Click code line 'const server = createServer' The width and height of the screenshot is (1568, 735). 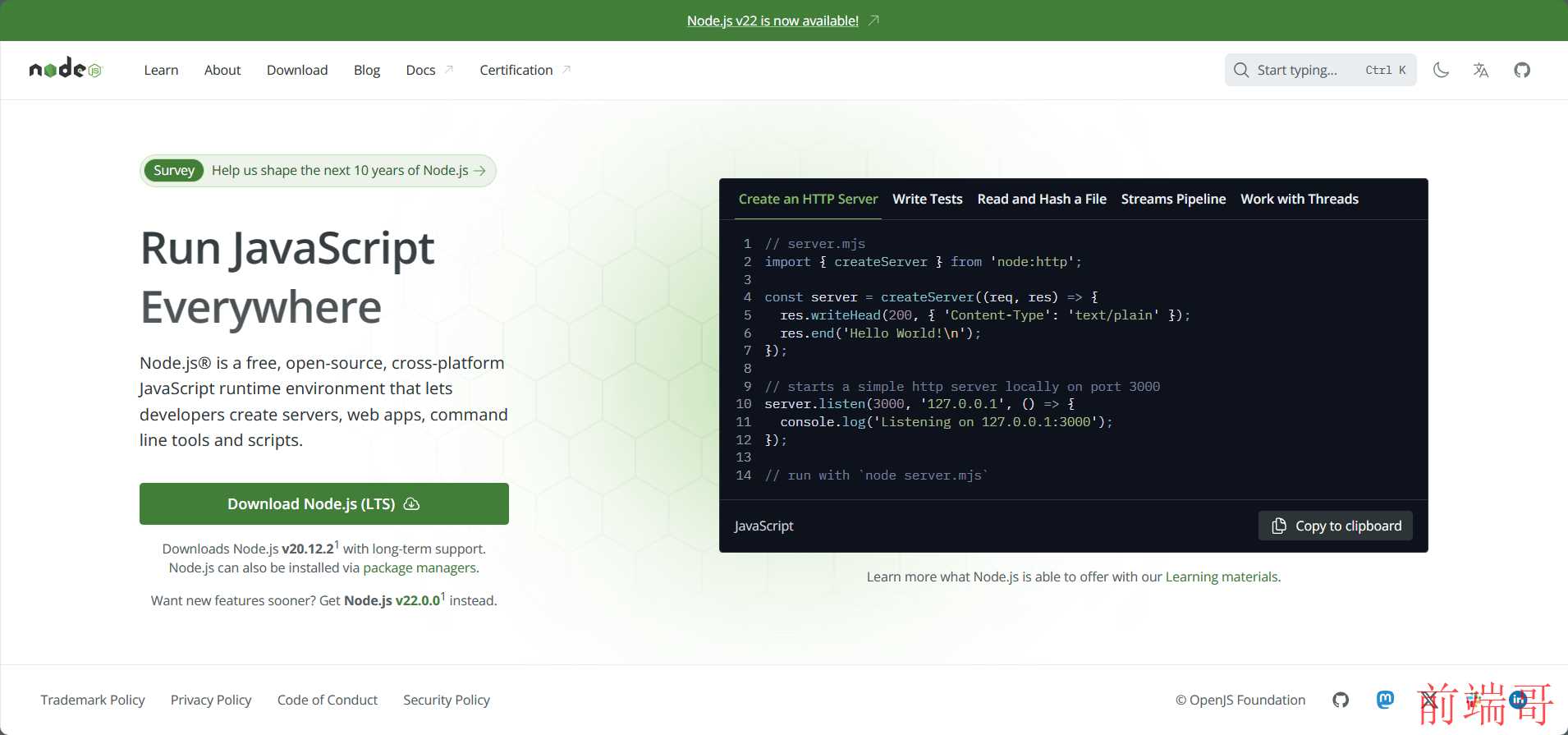(x=931, y=297)
